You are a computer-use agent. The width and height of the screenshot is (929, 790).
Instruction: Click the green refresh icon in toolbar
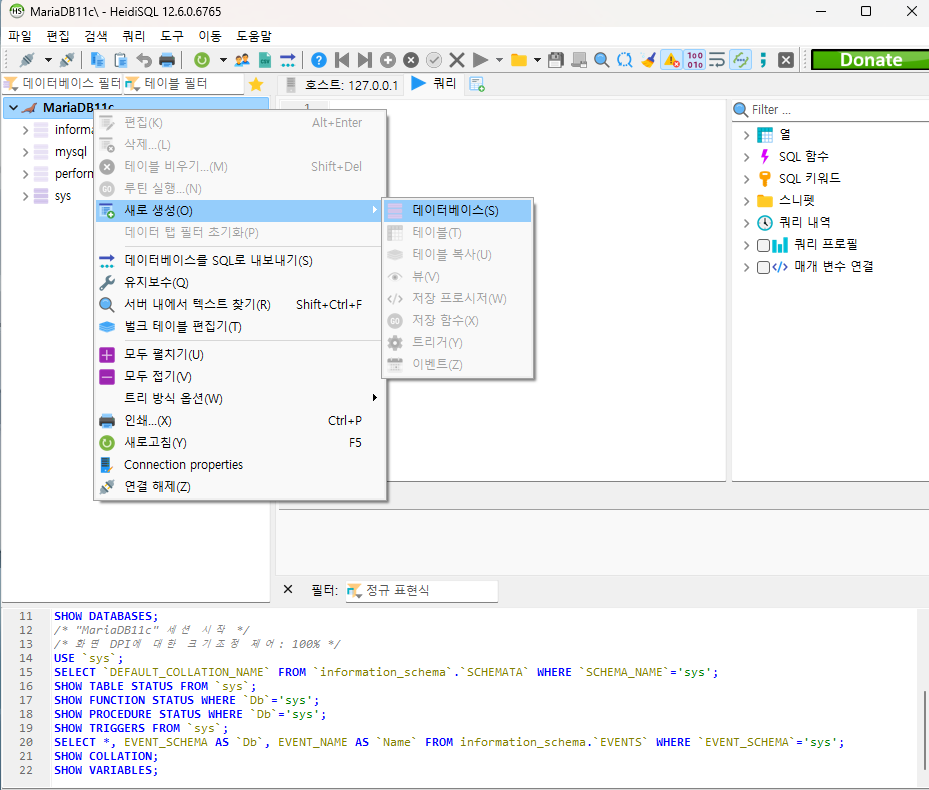(202, 60)
